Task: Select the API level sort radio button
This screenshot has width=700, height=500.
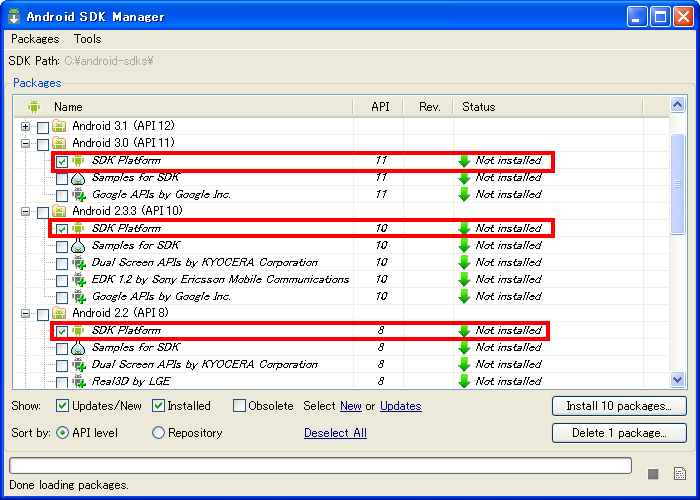Action: pos(62,433)
